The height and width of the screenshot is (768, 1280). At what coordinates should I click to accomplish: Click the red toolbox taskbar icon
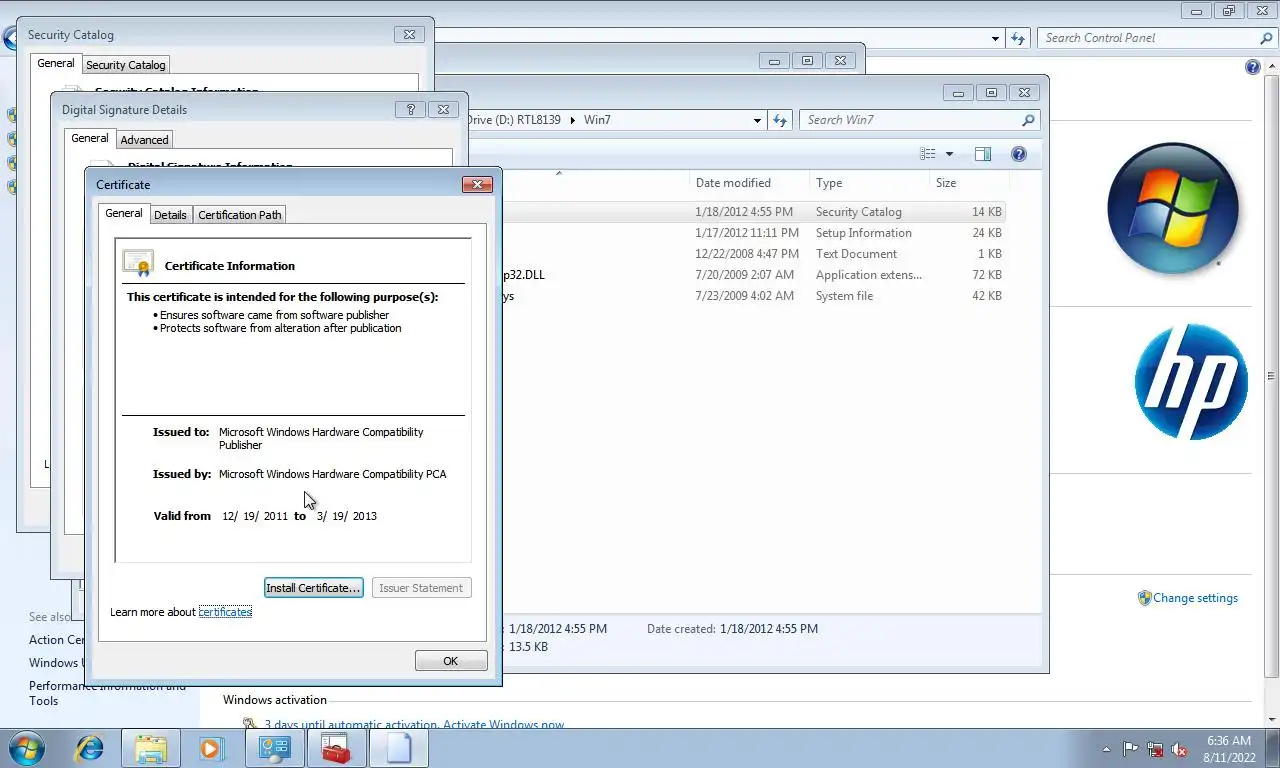click(336, 748)
